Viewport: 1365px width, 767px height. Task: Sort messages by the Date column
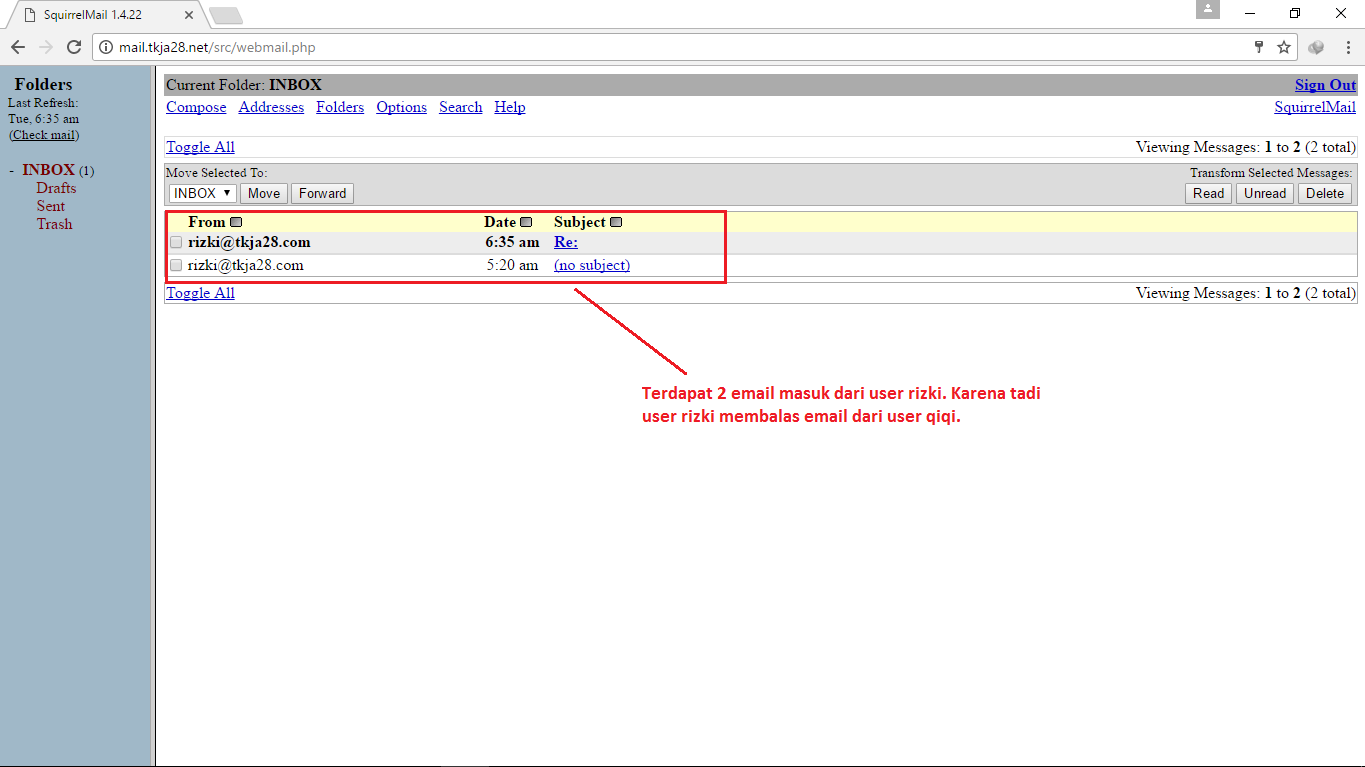click(526, 222)
